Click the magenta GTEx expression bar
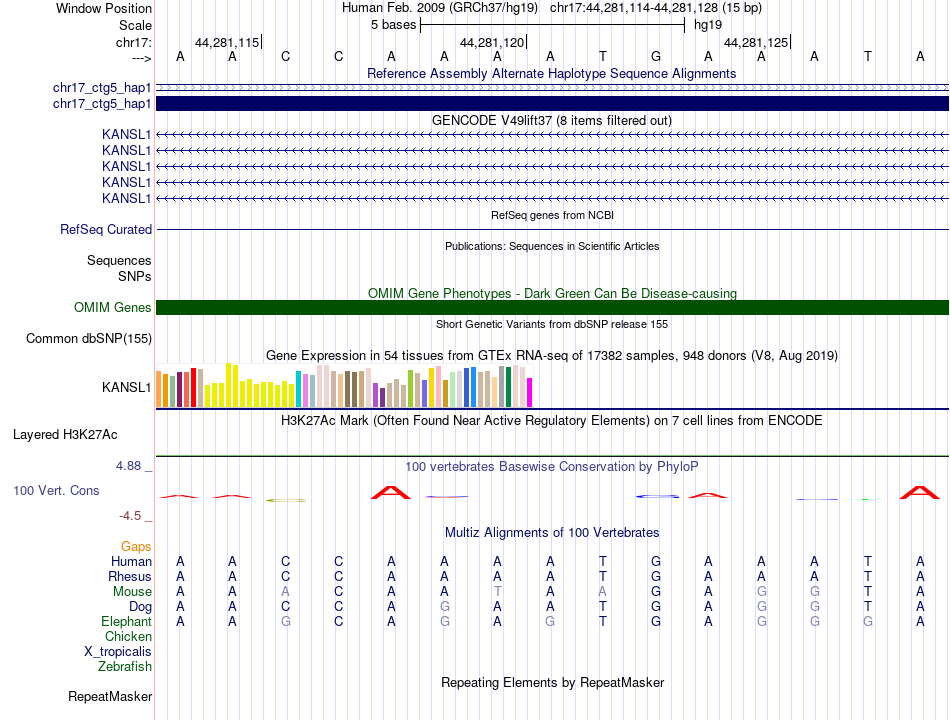Viewport: 950px width, 720px height. 529,392
